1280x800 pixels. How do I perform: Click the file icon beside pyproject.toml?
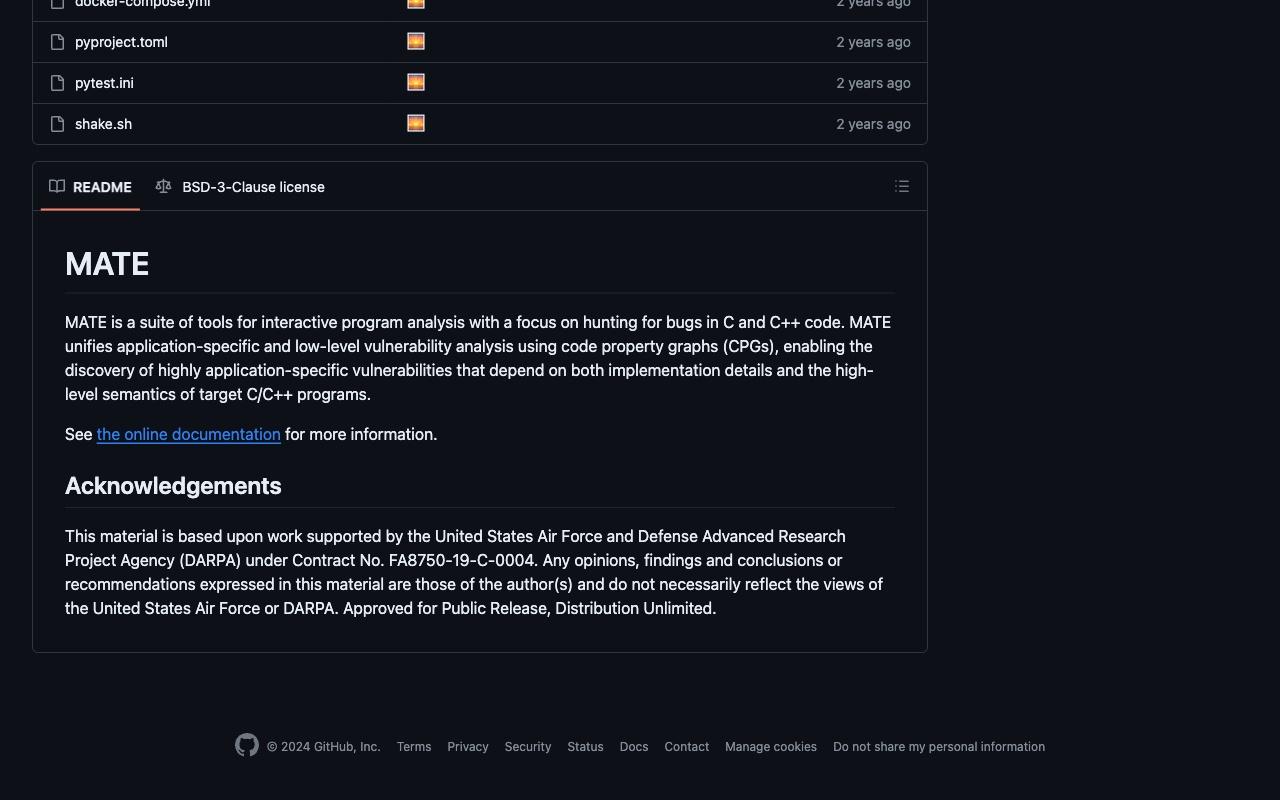pos(57,42)
